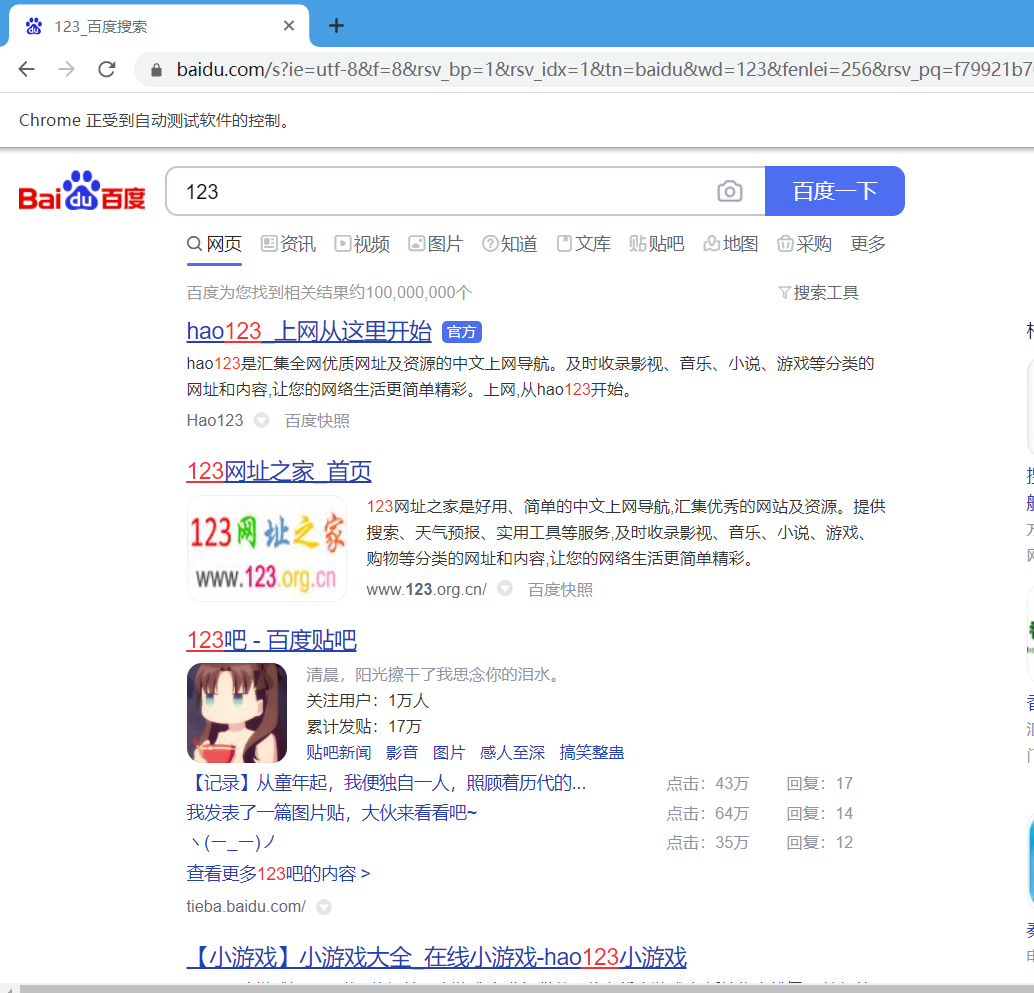Select the 网页 tab
The height and width of the screenshot is (993, 1034).
[x=214, y=244]
